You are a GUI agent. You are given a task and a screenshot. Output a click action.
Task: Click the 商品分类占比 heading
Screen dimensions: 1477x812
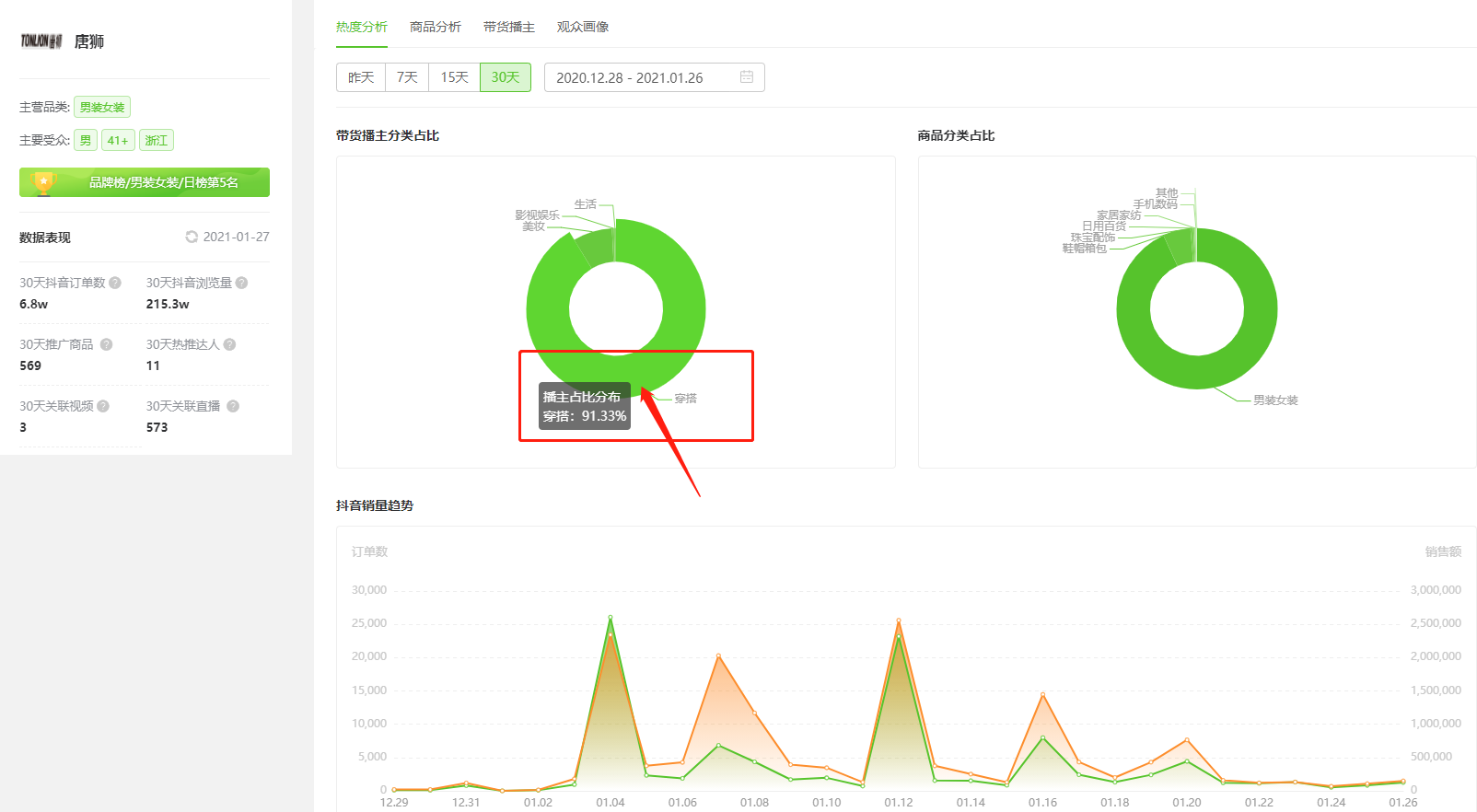point(957,135)
